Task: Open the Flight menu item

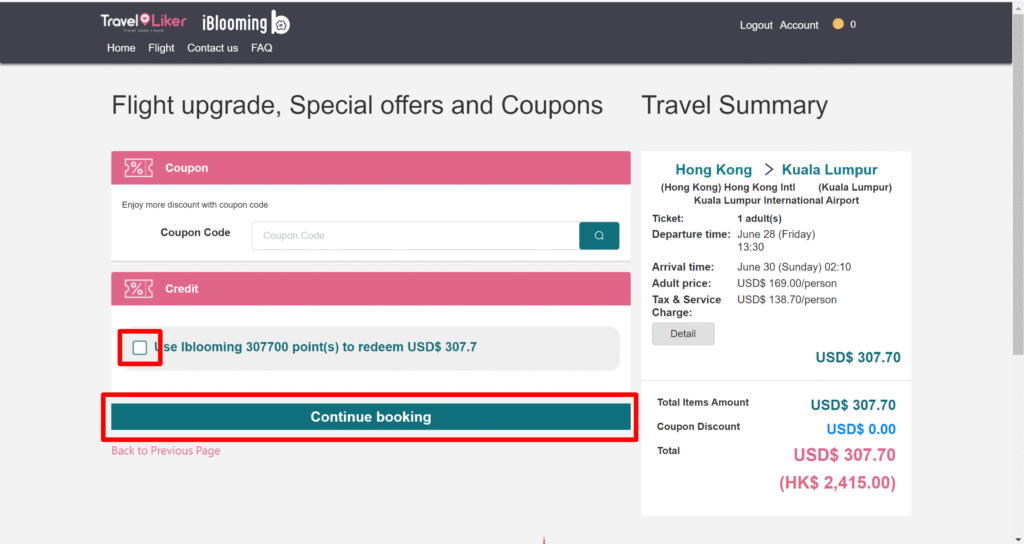Action: tap(161, 48)
